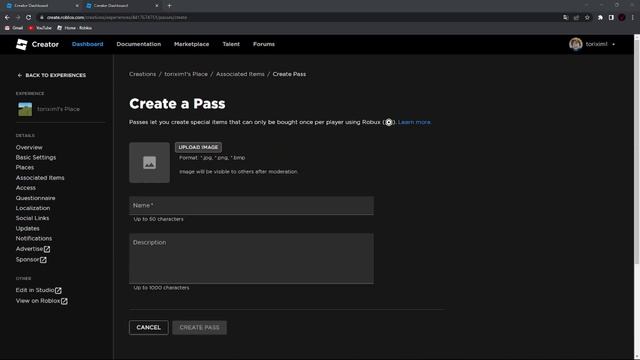The width and height of the screenshot is (640, 360).
Task: Click the Create Pass breadcrumb text
Action: click(289, 74)
